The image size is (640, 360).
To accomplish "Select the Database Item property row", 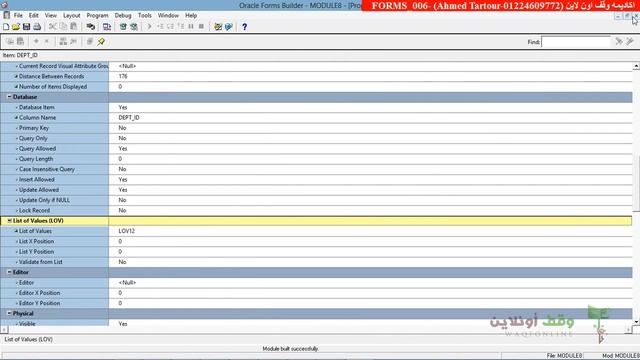I will pyautogui.click(x=316, y=107).
